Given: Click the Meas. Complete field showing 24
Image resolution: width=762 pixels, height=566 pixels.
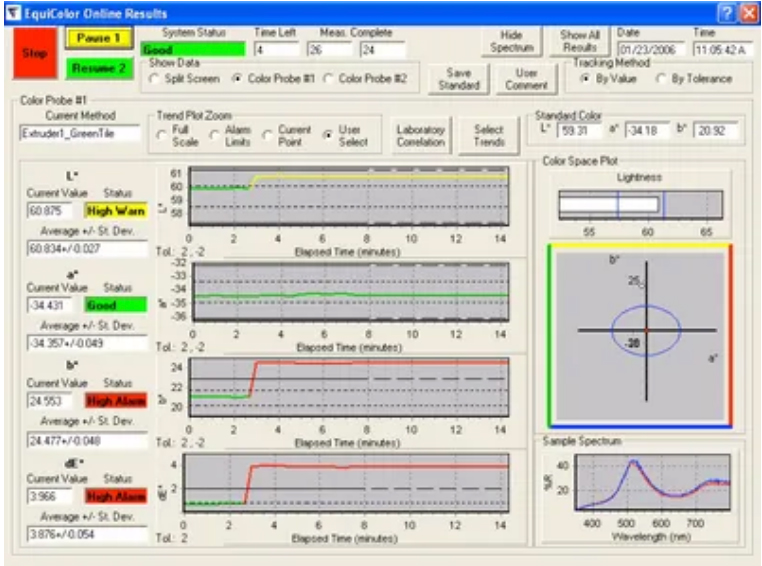Looking at the screenshot, I should pyautogui.click(x=382, y=50).
